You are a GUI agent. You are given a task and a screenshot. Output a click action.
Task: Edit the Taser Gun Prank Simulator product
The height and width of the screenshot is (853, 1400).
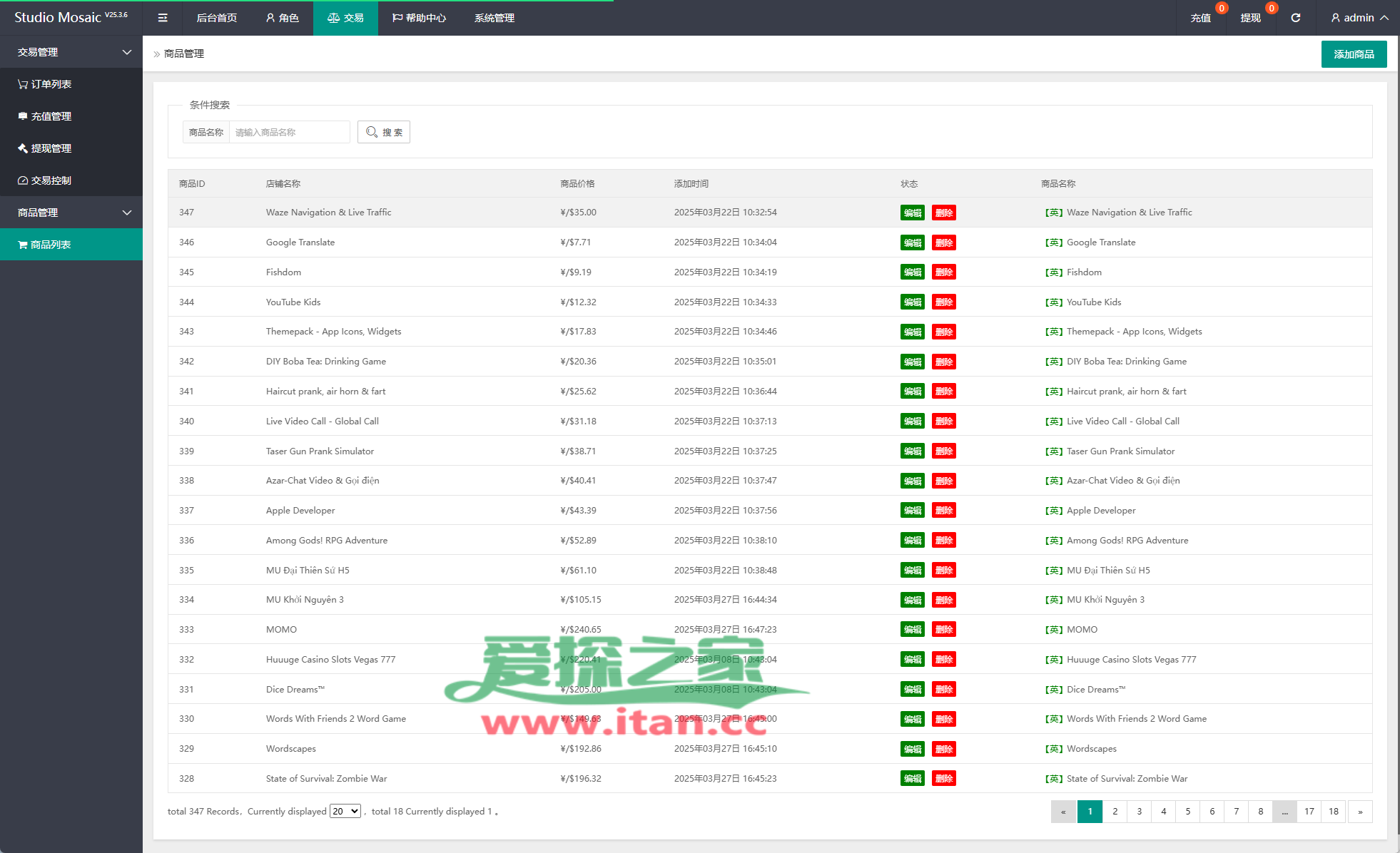tap(913, 451)
